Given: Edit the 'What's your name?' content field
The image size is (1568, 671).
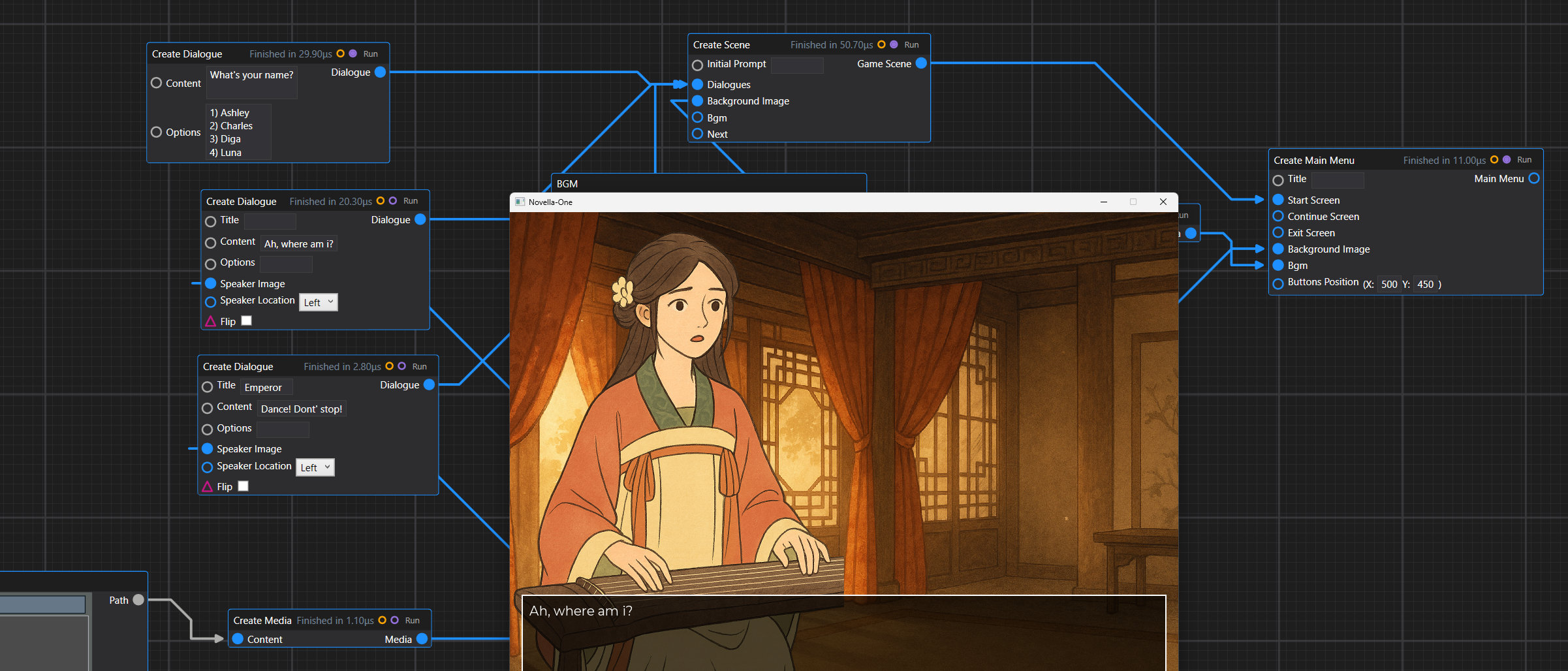Looking at the screenshot, I should (x=252, y=82).
